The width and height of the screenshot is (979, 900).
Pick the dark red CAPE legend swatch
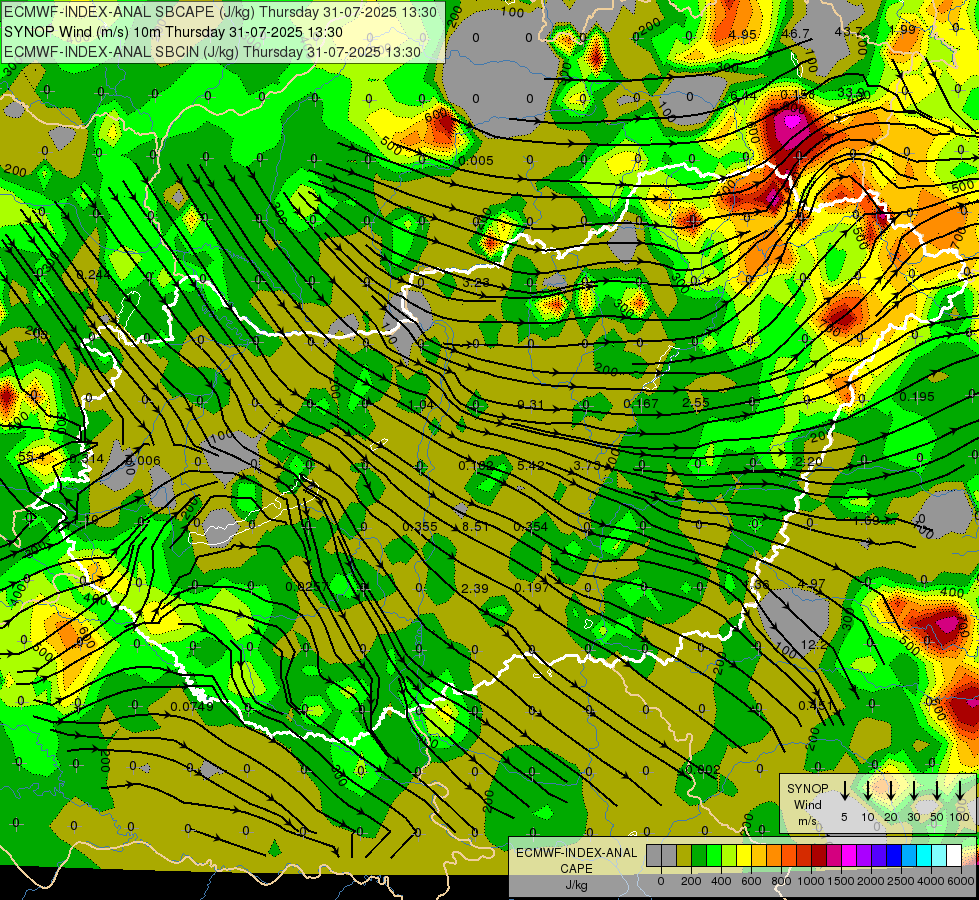820,855
